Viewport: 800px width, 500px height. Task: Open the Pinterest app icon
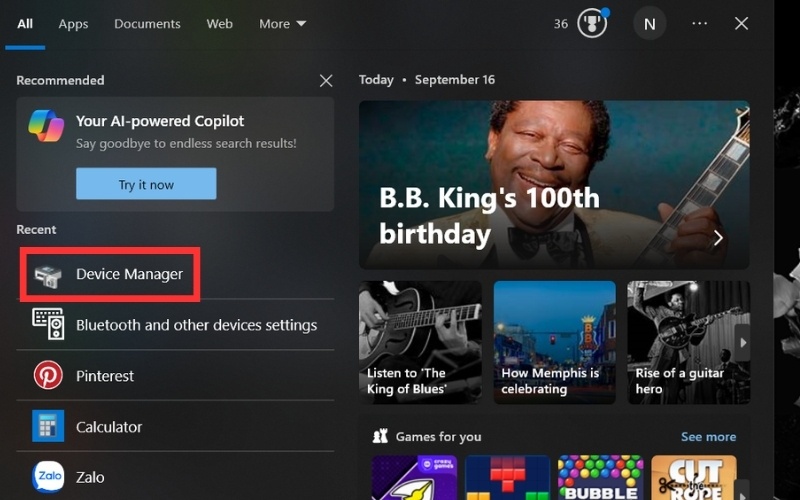48,375
